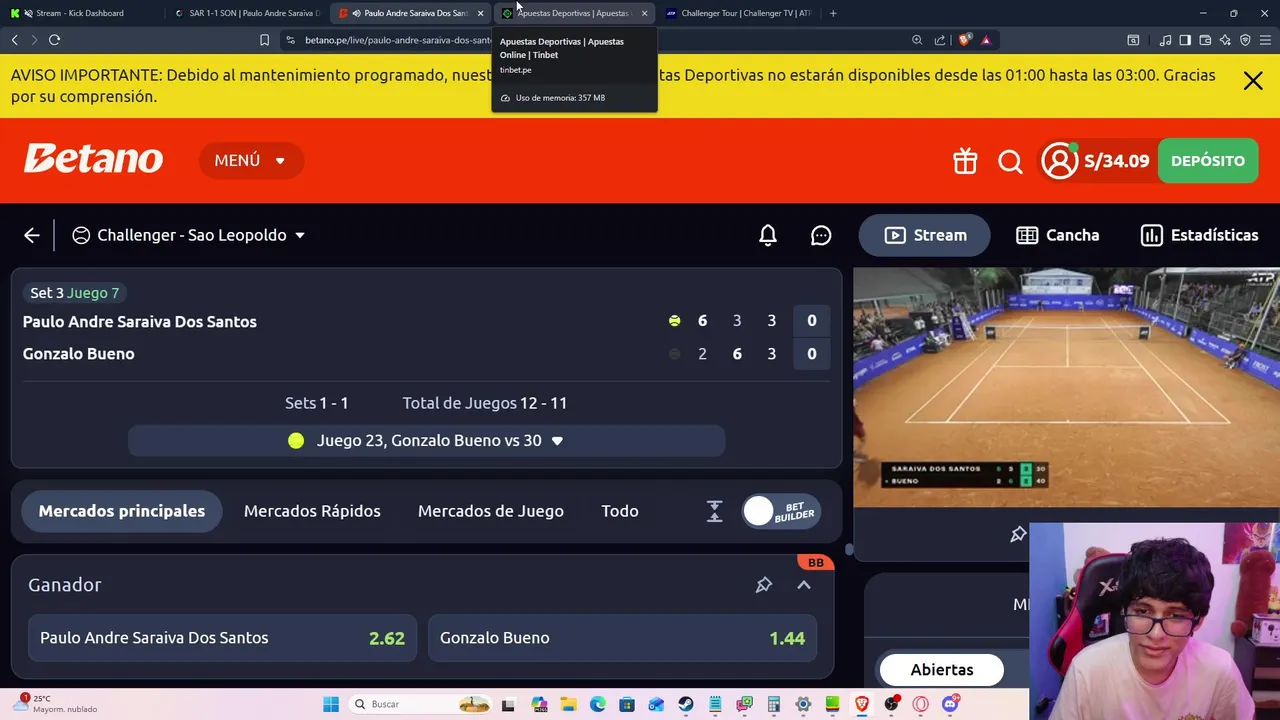Select Mercados Rápidos tab

click(312, 511)
